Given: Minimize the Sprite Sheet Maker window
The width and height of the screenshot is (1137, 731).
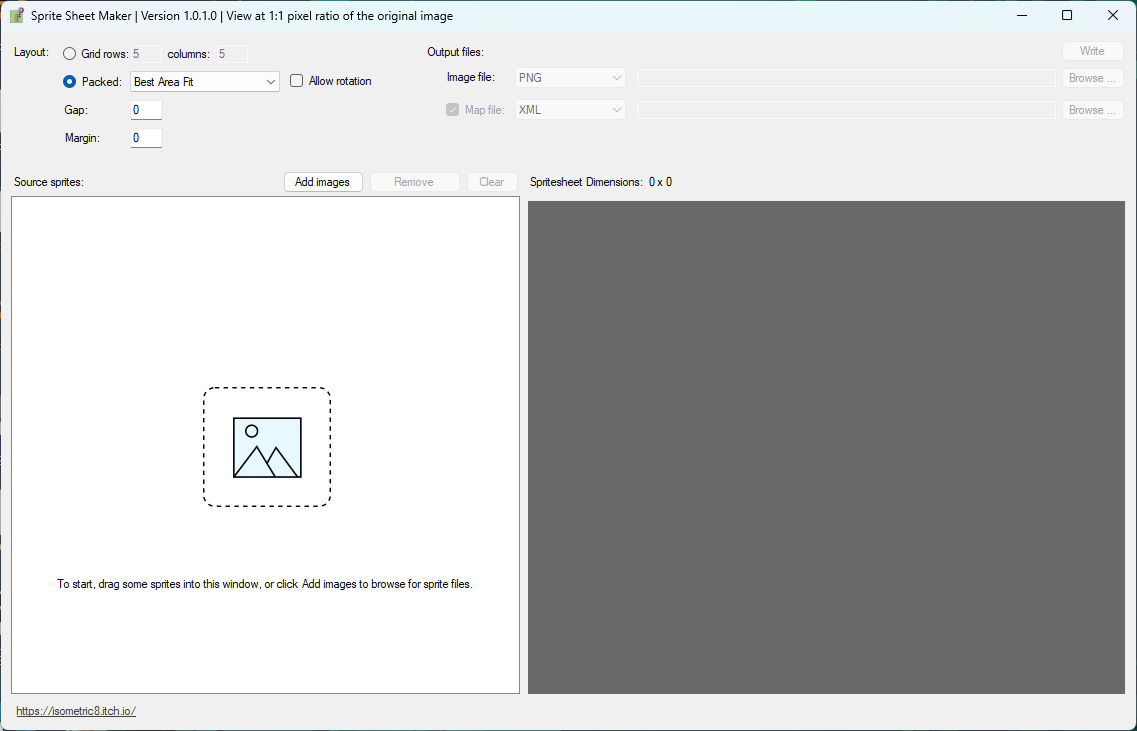Looking at the screenshot, I should (x=1022, y=15).
